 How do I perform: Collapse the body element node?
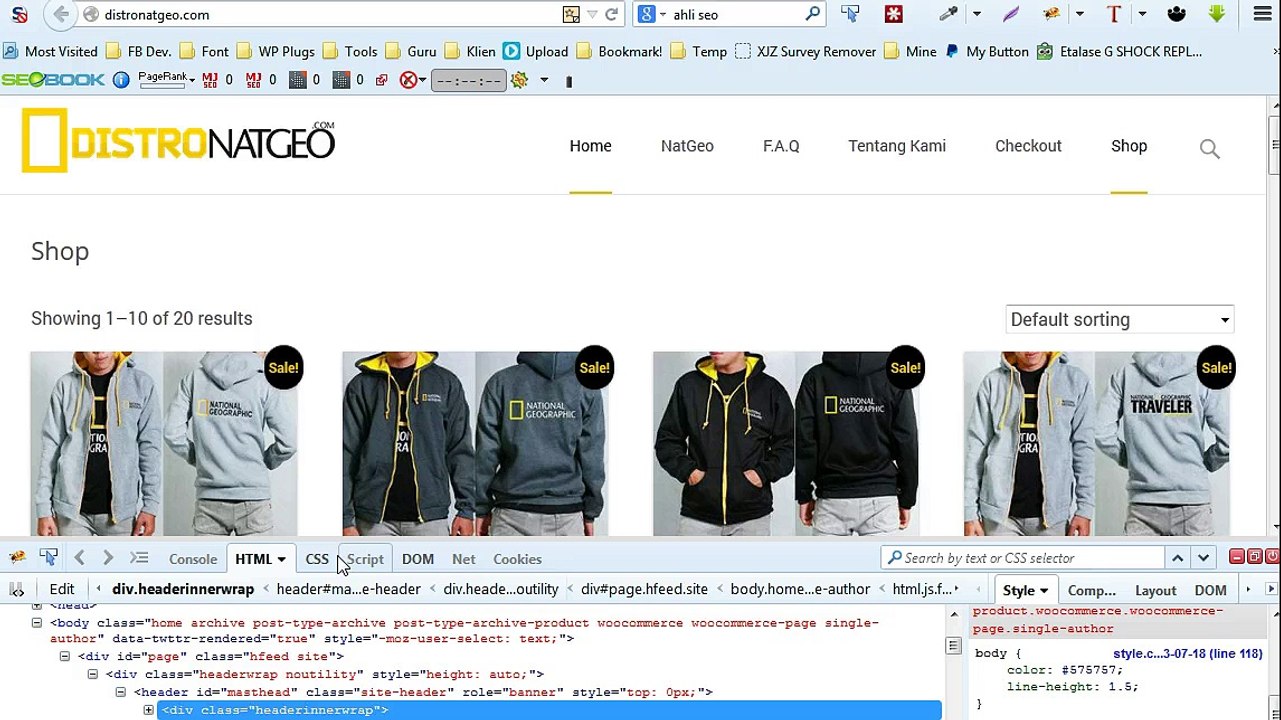click(37, 623)
